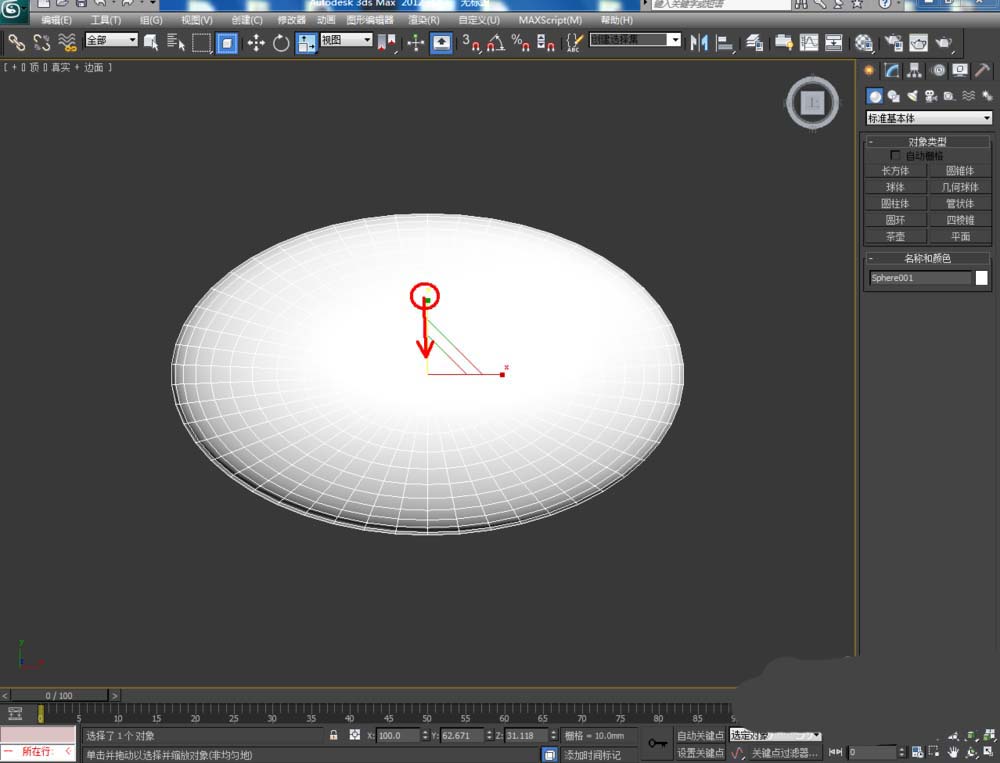Open the Modify panel tab
This screenshot has height=763, width=1000.
[892, 70]
